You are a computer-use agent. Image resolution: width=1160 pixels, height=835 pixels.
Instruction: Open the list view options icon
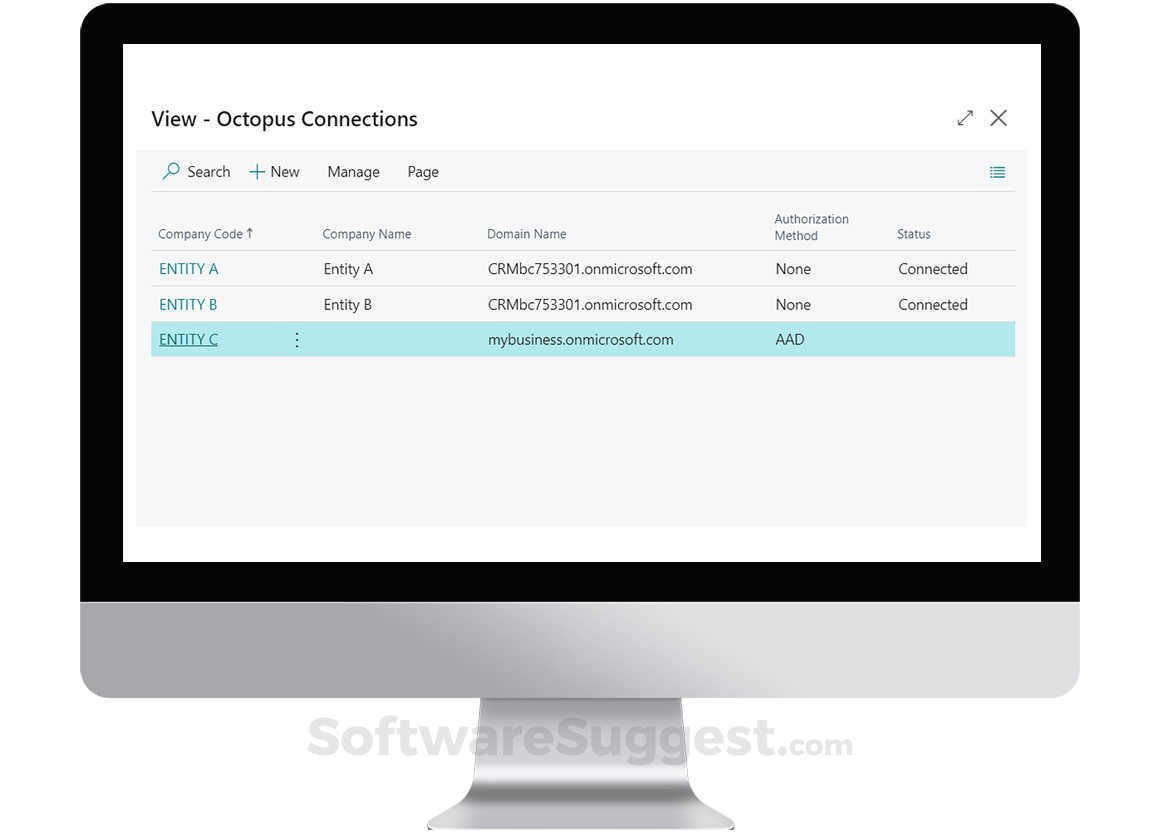click(997, 171)
